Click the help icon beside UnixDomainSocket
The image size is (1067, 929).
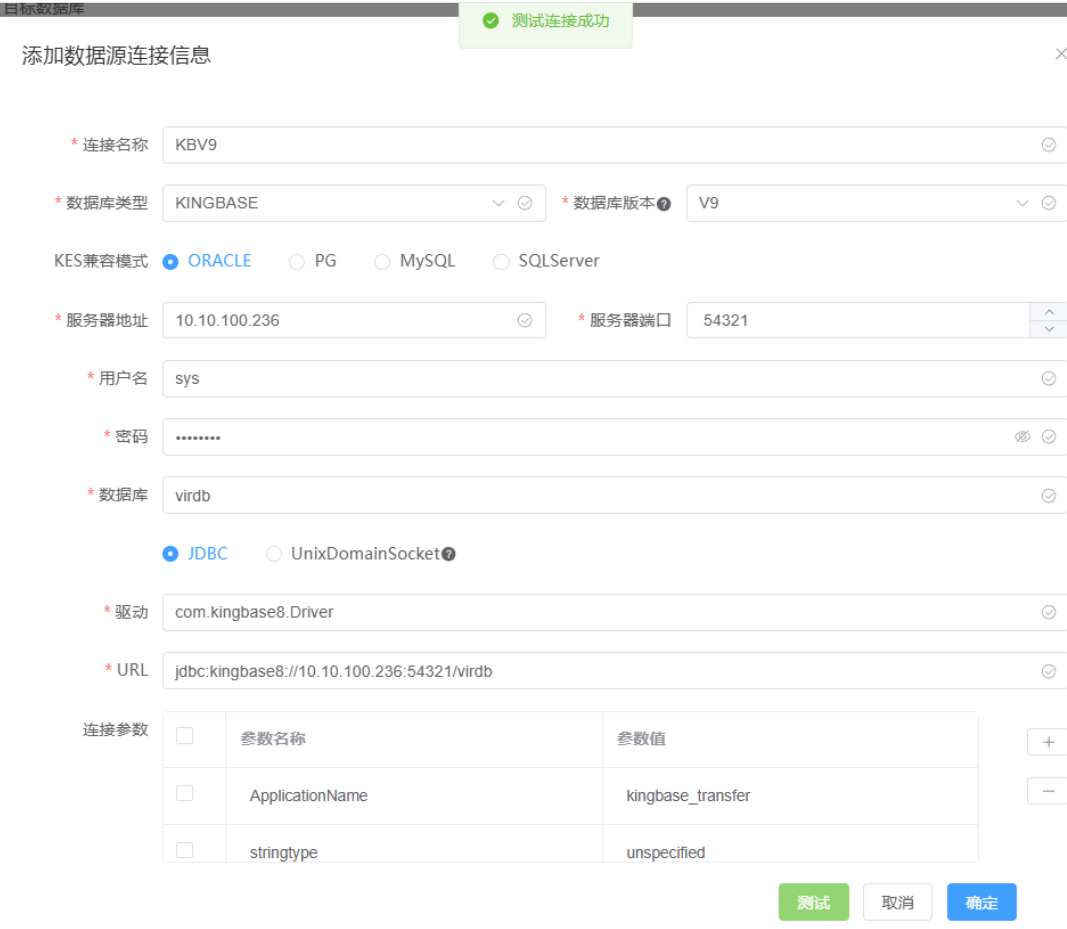click(449, 554)
